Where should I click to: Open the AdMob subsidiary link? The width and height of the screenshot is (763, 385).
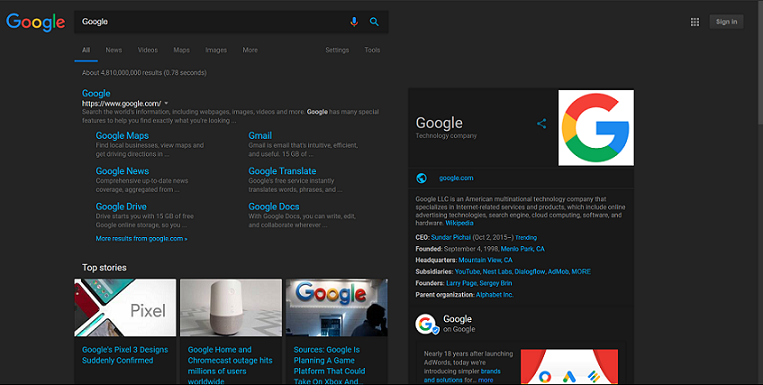pyautogui.click(x=558, y=272)
